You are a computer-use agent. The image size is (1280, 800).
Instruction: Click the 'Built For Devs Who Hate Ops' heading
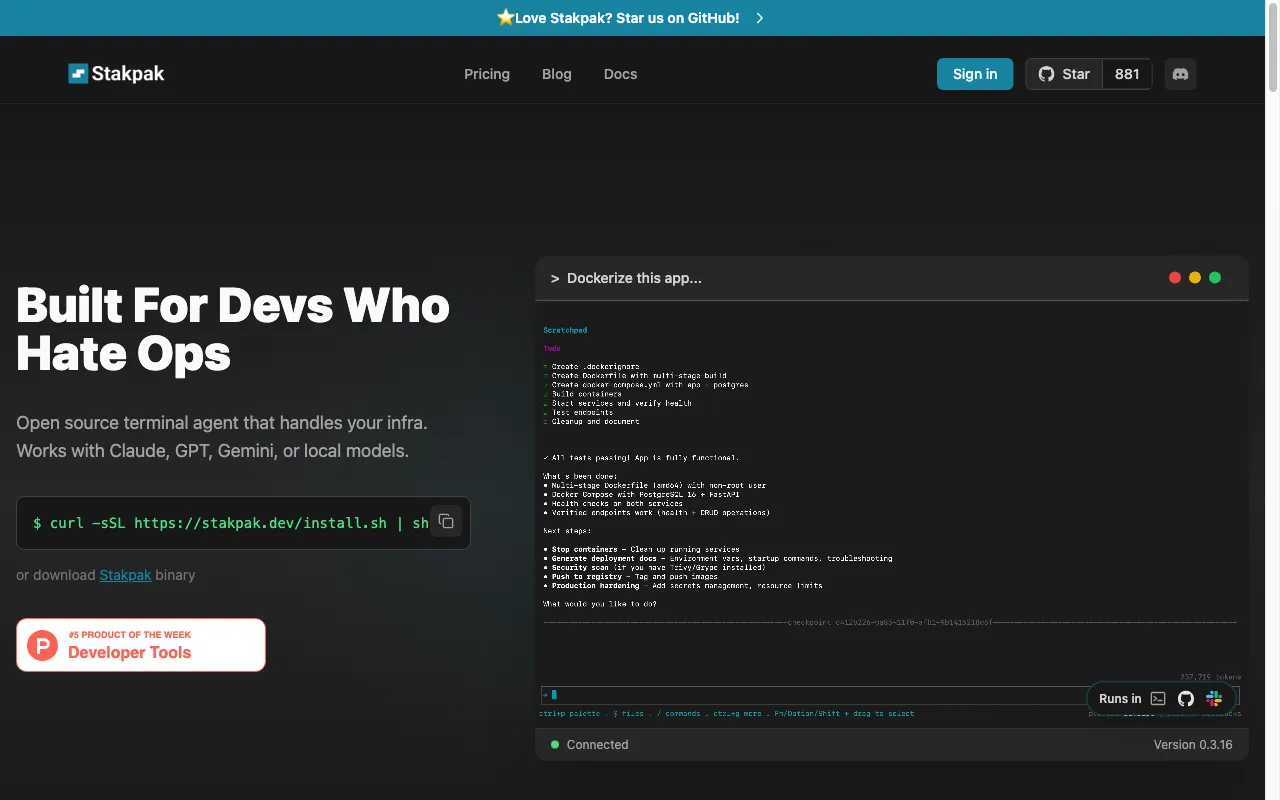(233, 329)
